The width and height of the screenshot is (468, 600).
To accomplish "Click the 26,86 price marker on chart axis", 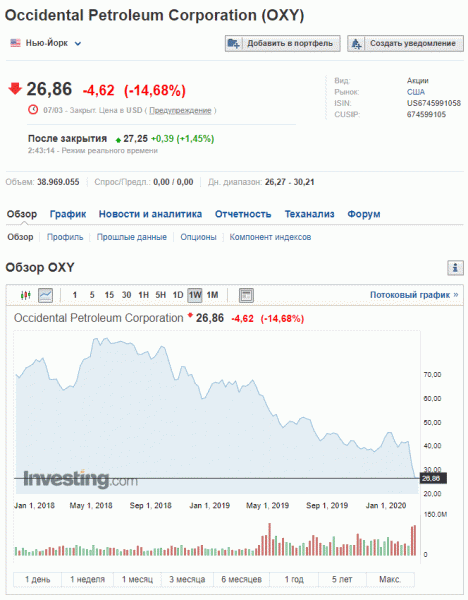I will coord(433,478).
